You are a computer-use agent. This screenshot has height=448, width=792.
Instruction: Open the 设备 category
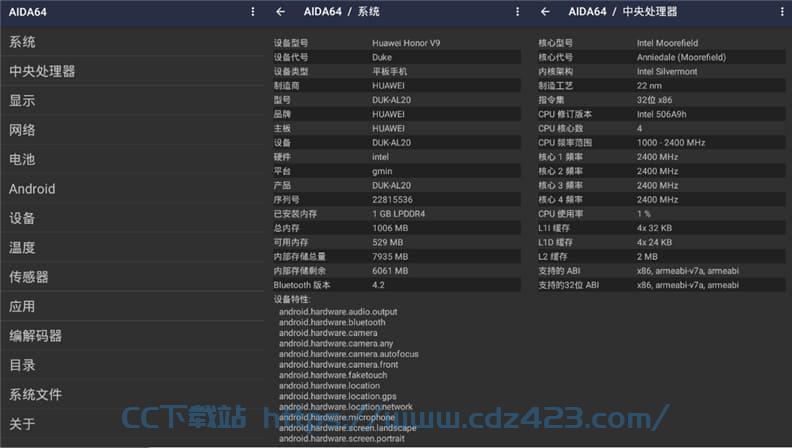click(x=132, y=218)
